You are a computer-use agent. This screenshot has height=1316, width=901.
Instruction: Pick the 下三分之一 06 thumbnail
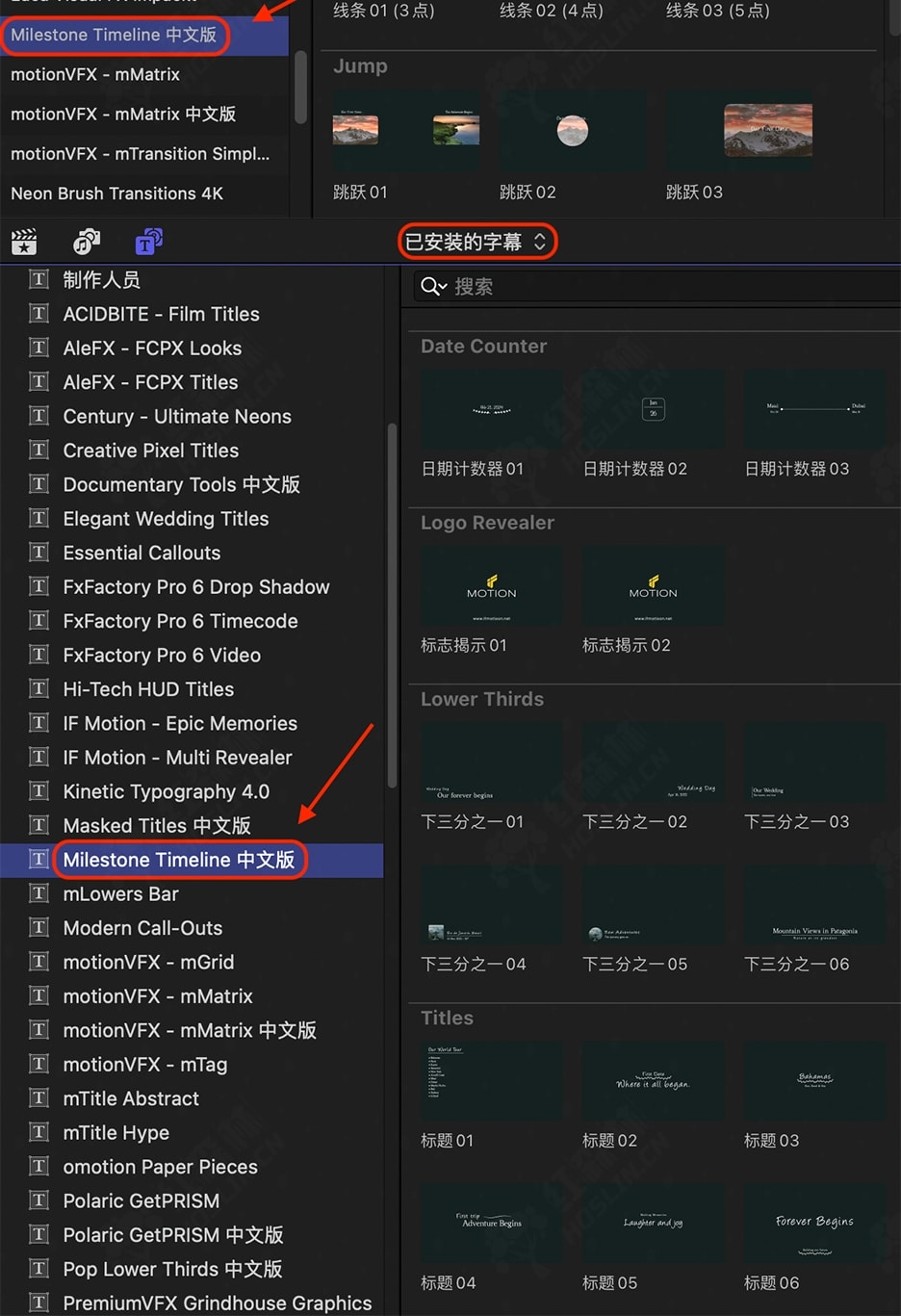point(815,905)
